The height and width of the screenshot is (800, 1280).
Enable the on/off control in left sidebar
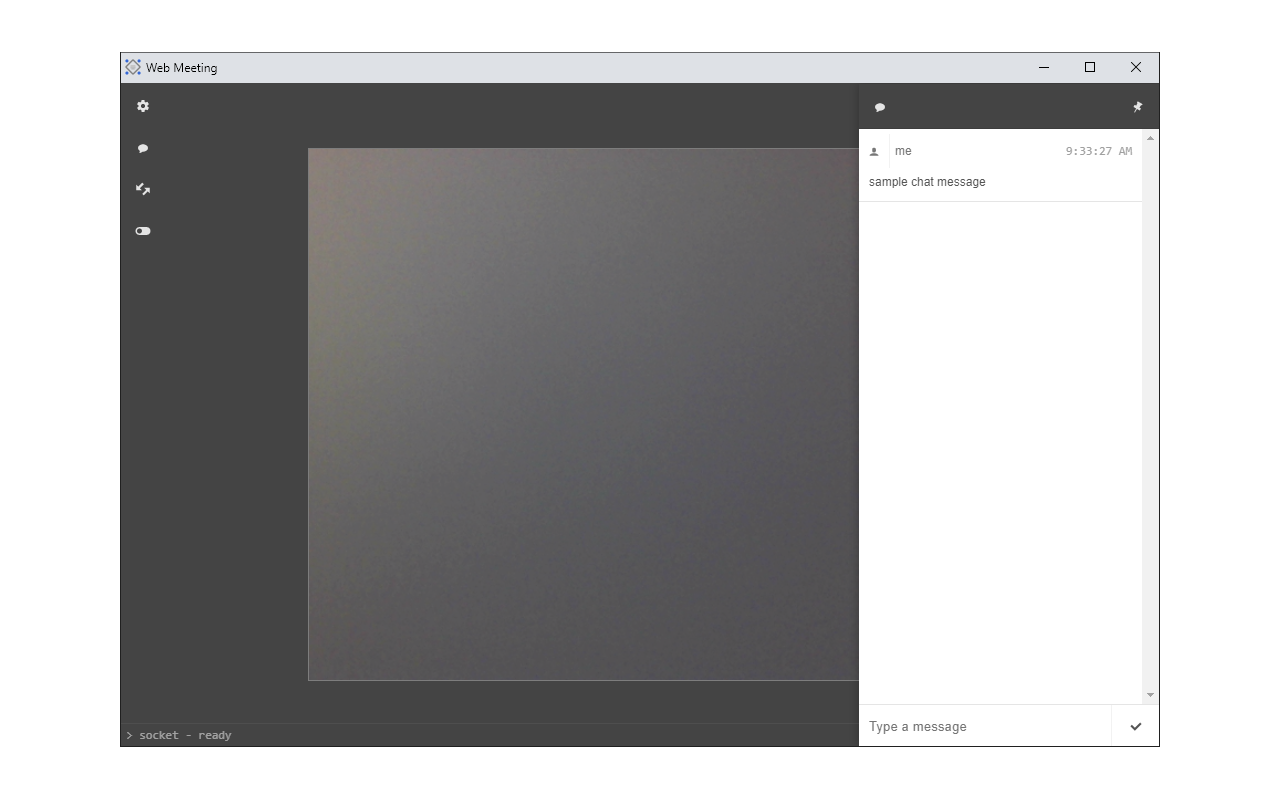point(143,231)
